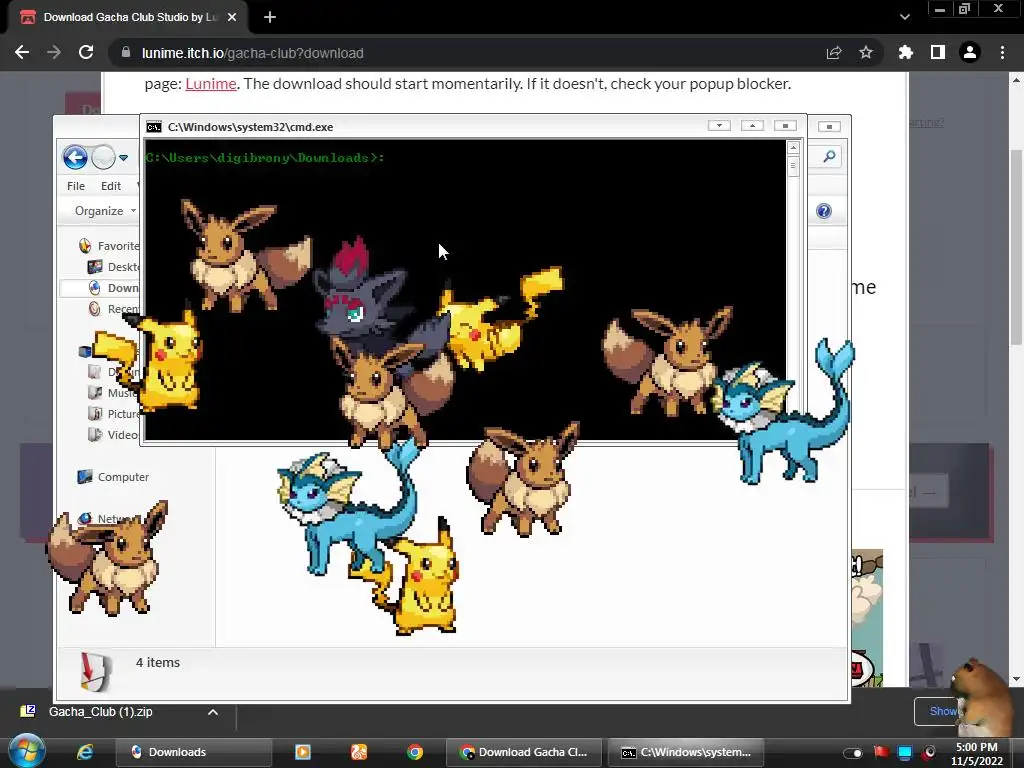Click the monitor network tray icon
Viewport: 1024px width, 768px height.
tap(904, 752)
